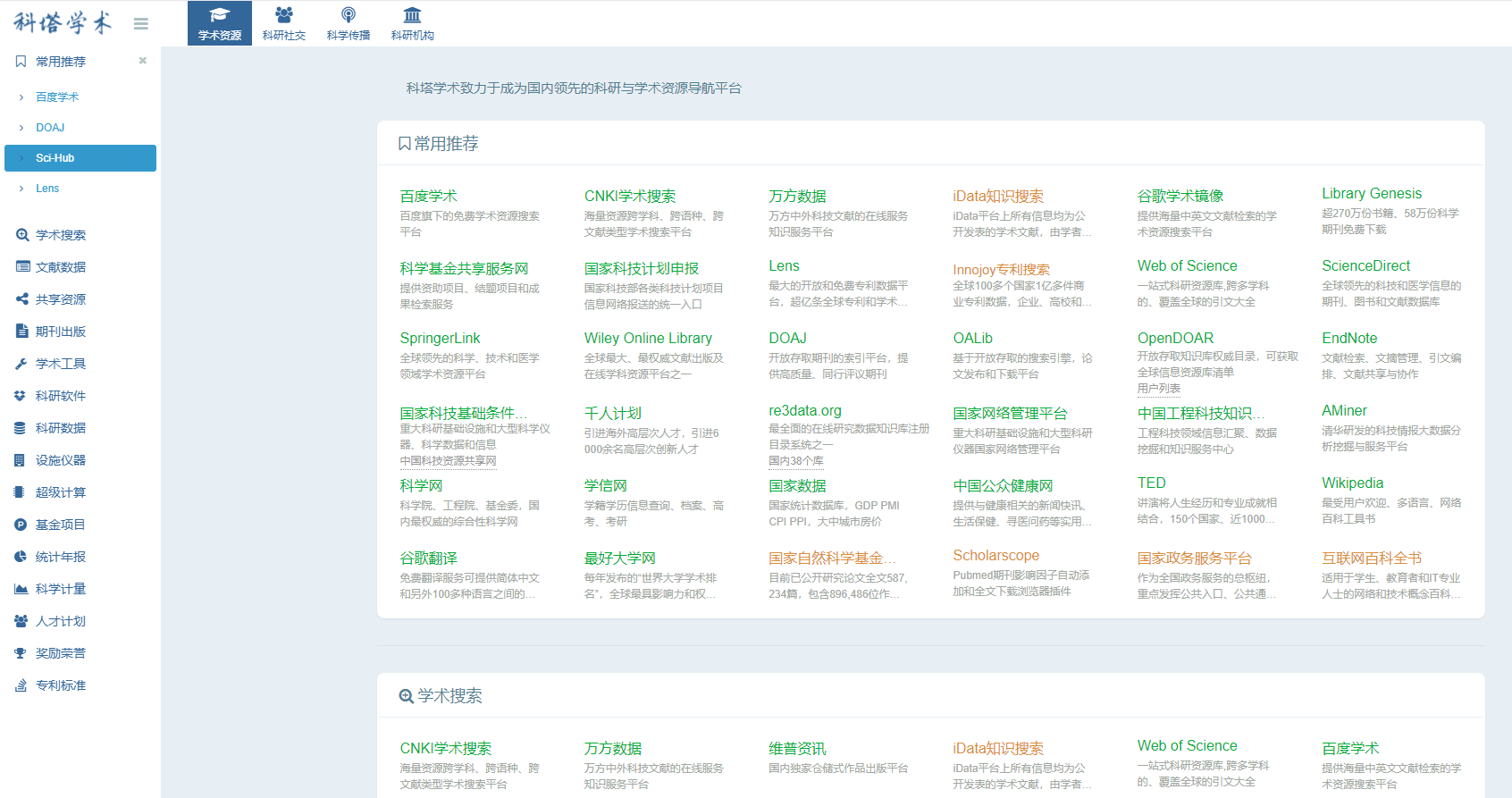
Task: Open 期刊出版 from the sidebar menu
Action: [x=61, y=332]
